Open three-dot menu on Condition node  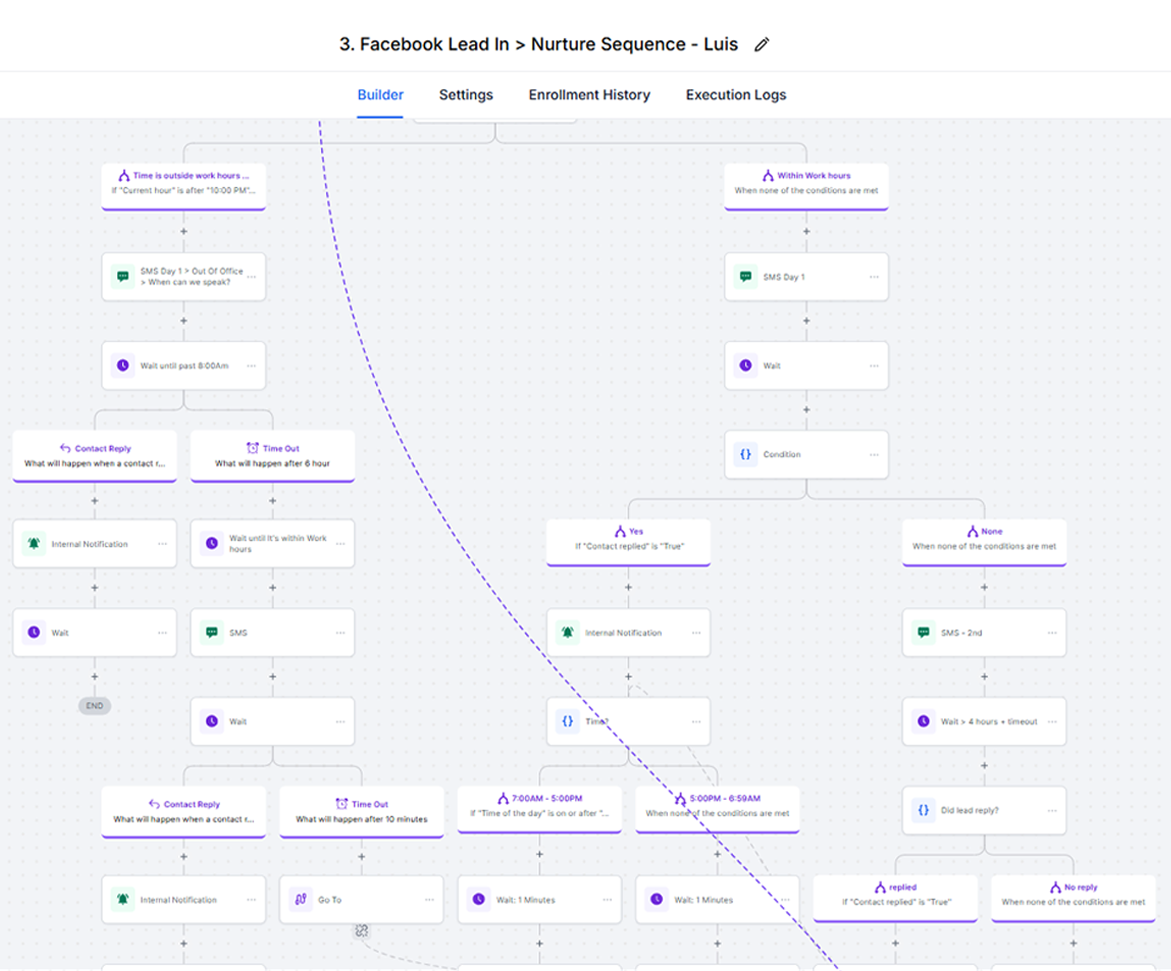pyautogui.click(x=874, y=455)
